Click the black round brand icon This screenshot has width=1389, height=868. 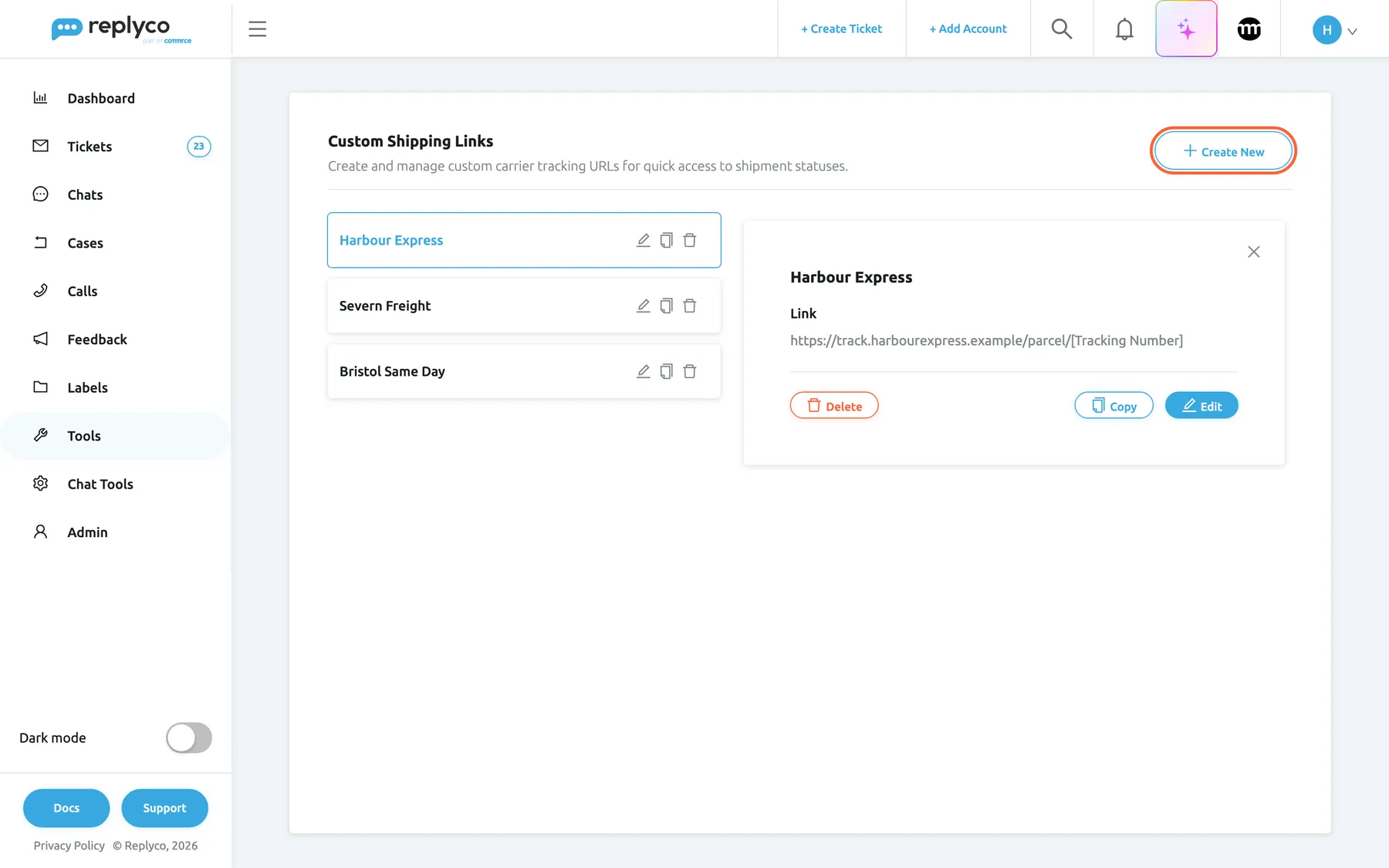(x=1249, y=29)
